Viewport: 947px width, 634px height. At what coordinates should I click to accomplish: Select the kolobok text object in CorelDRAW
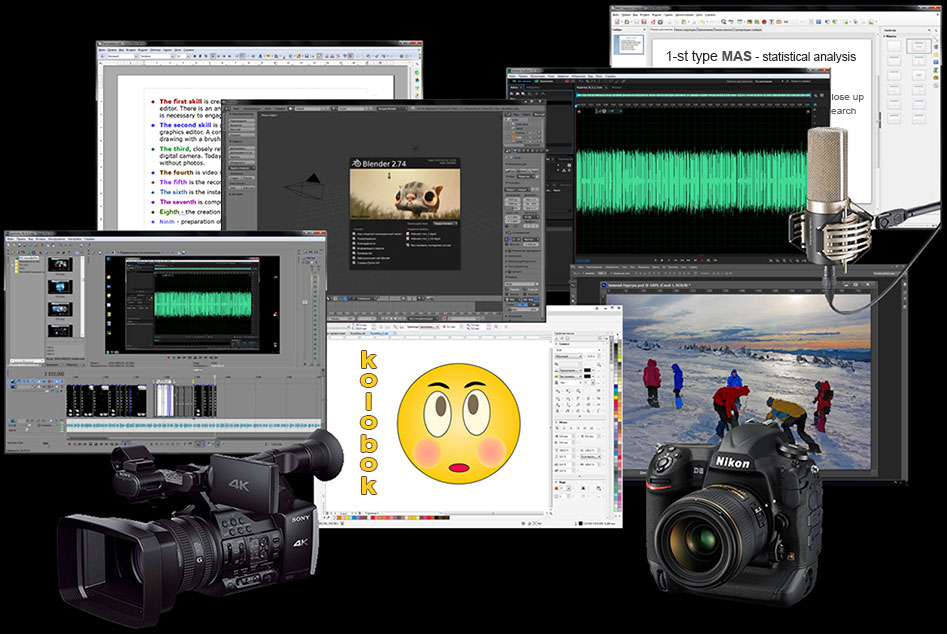tap(368, 423)
